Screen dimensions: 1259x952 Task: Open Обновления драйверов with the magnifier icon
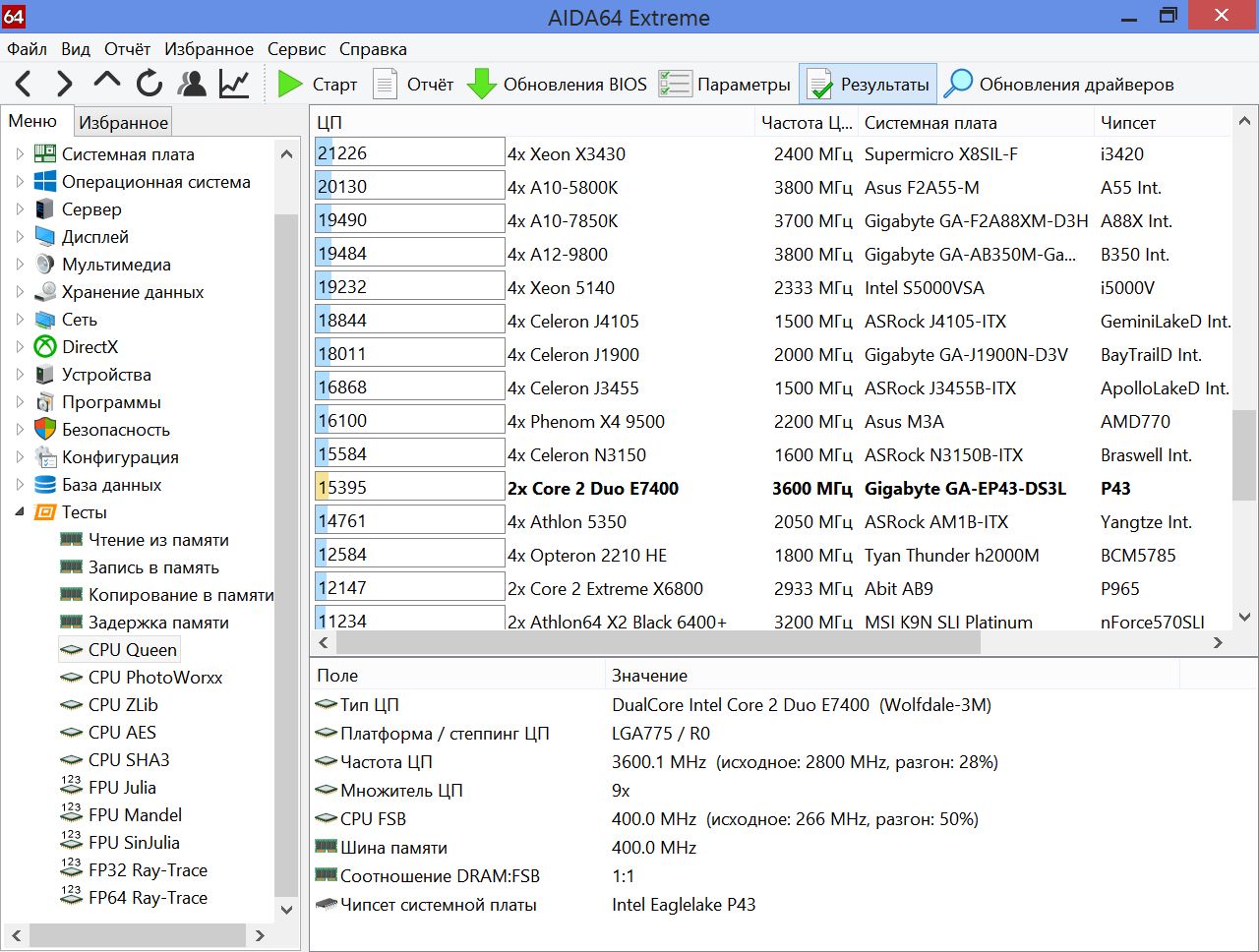coord(1058,84)
